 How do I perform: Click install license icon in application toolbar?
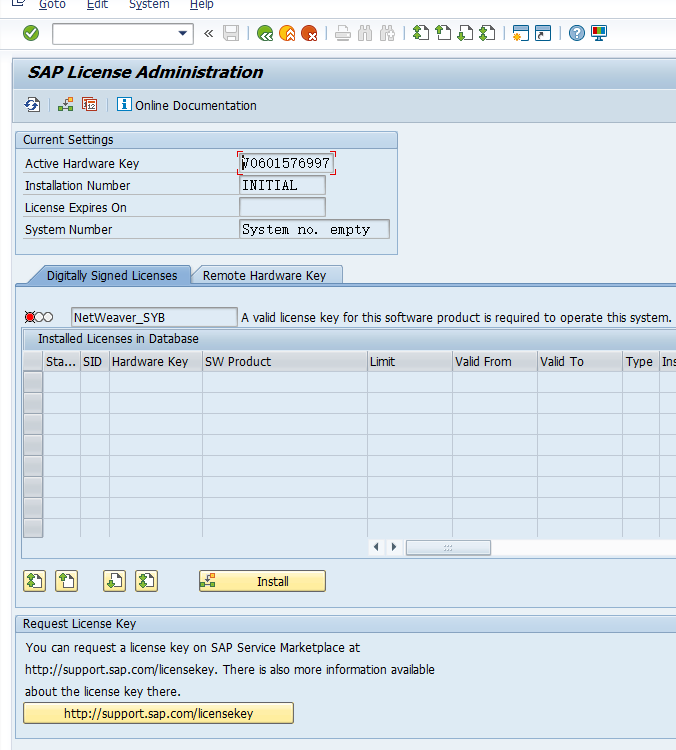point(66,105)
